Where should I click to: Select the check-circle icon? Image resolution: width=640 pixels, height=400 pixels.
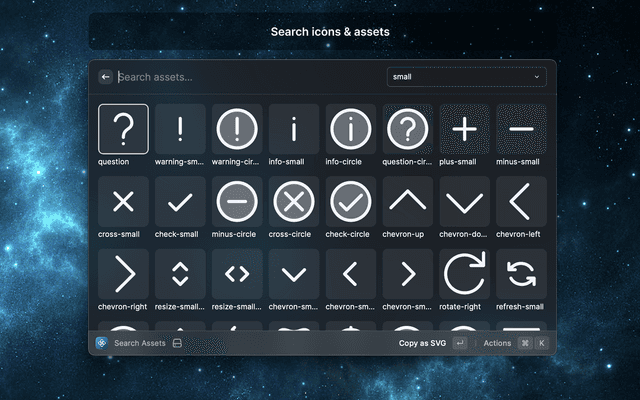[x=351, y=201]
